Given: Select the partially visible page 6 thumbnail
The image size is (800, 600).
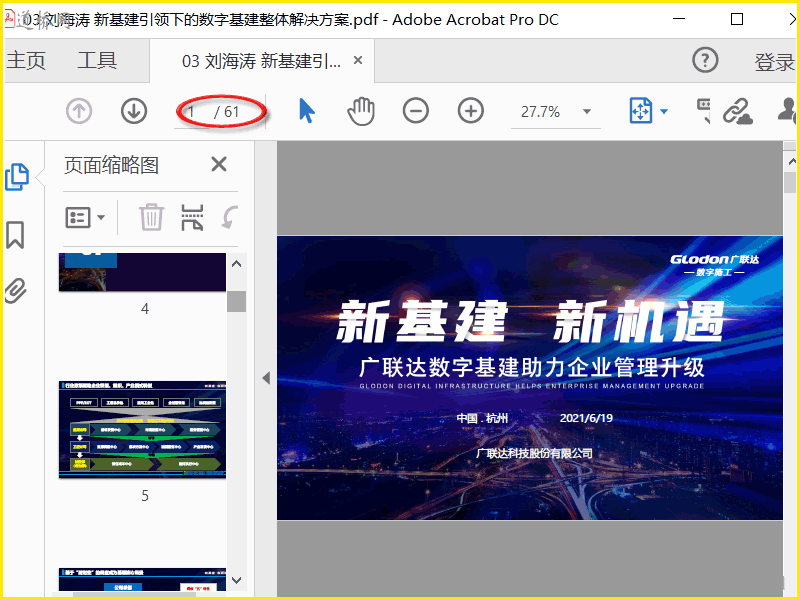Looking at the screenshot, I should (142, 580).
